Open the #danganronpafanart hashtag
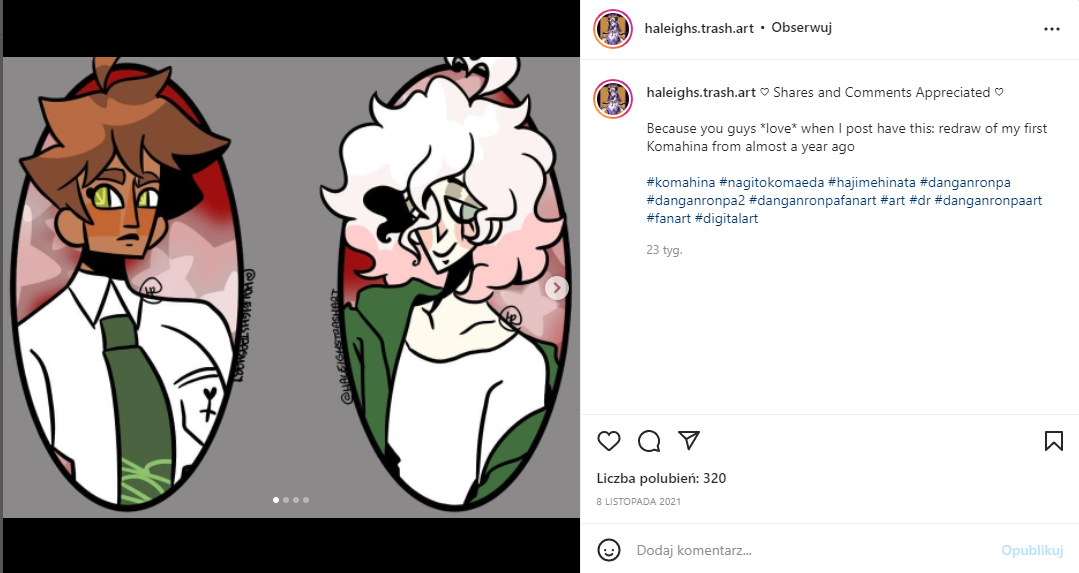 813,200
